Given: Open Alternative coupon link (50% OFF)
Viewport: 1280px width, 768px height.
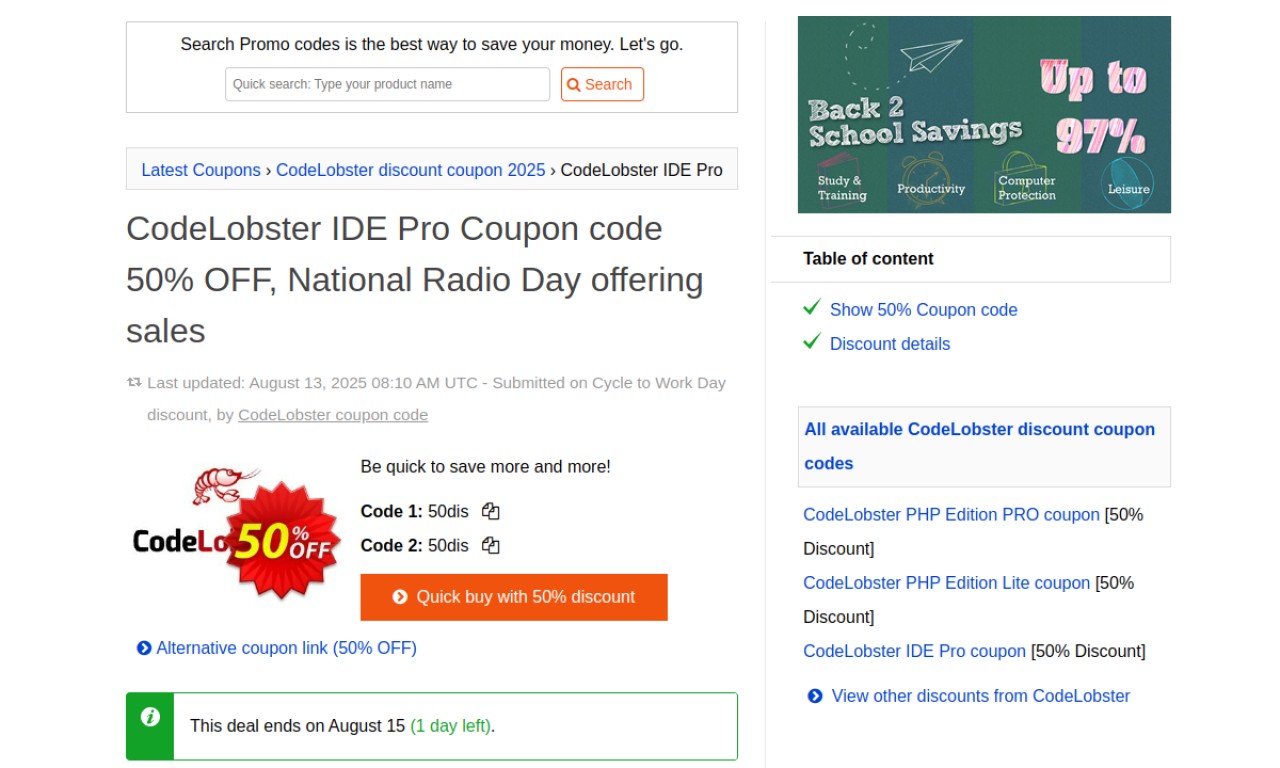Looking at the screenshot, I should (x=286, y=648).
